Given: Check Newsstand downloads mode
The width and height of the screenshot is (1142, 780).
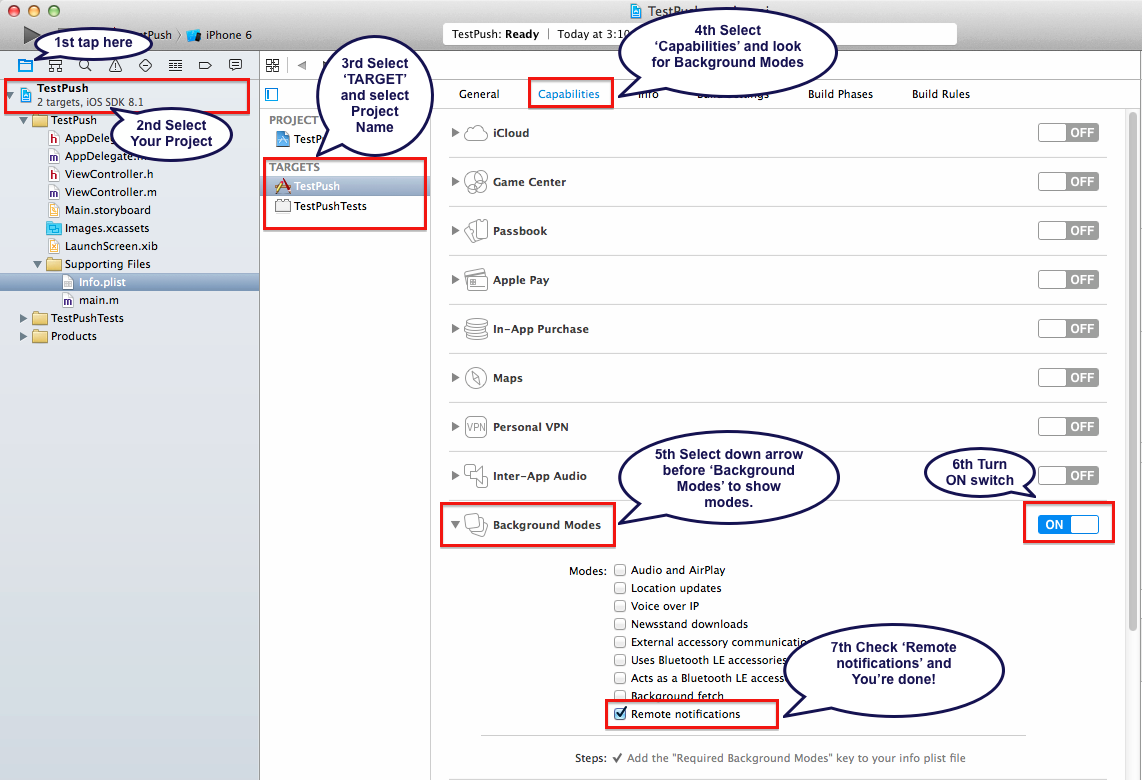Looking at the screenshot, I should click(620, 624).
